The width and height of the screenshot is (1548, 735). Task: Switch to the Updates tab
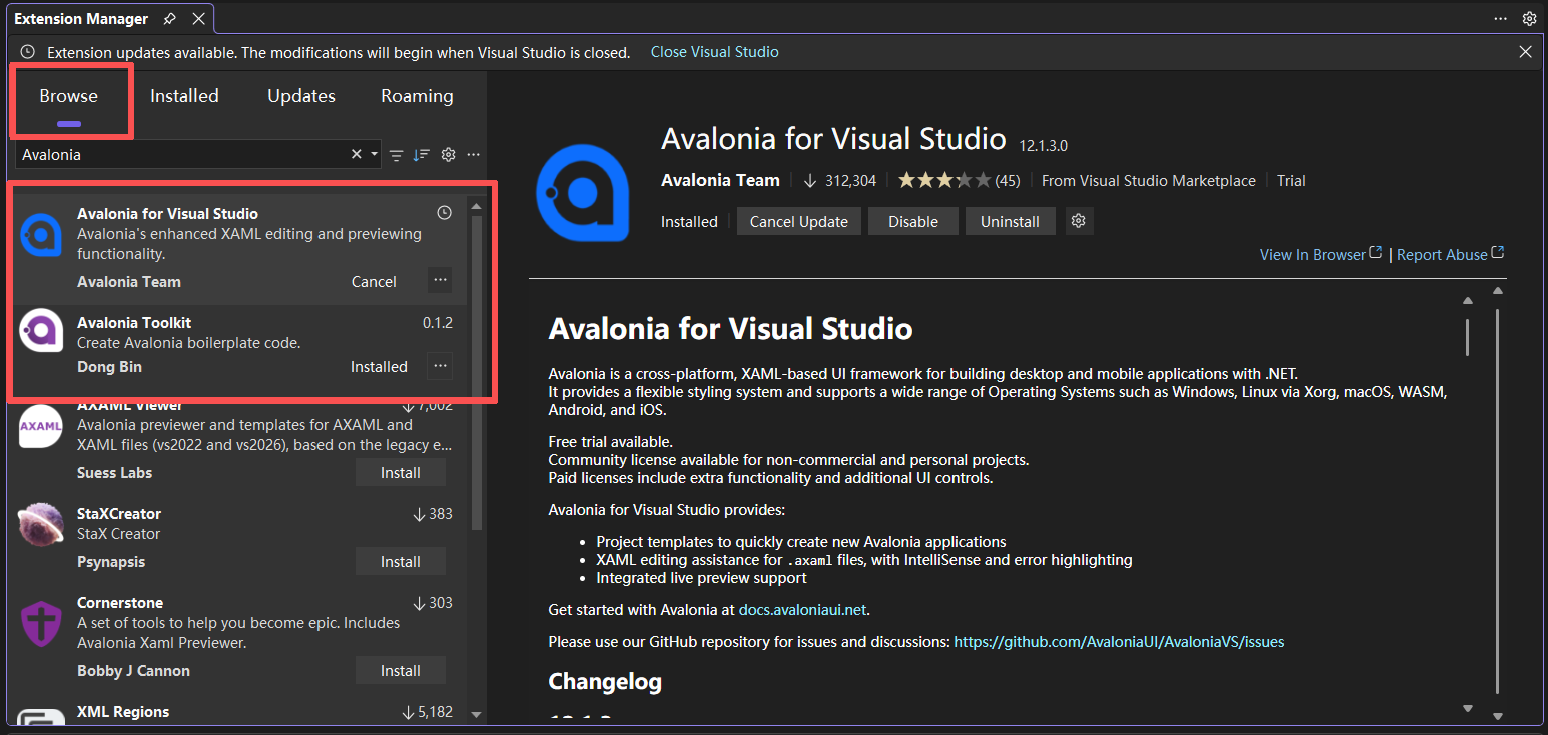(301, 96)
